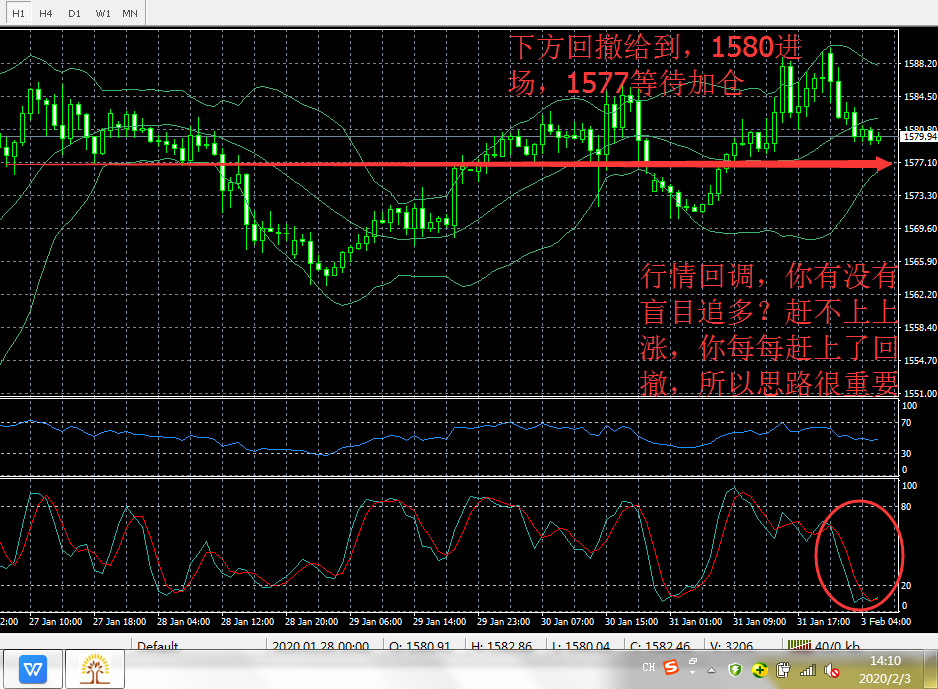Show hidden tray icons arrow
Image resolution: width=938 pixels, height=689 pixels.
(711, 670)
